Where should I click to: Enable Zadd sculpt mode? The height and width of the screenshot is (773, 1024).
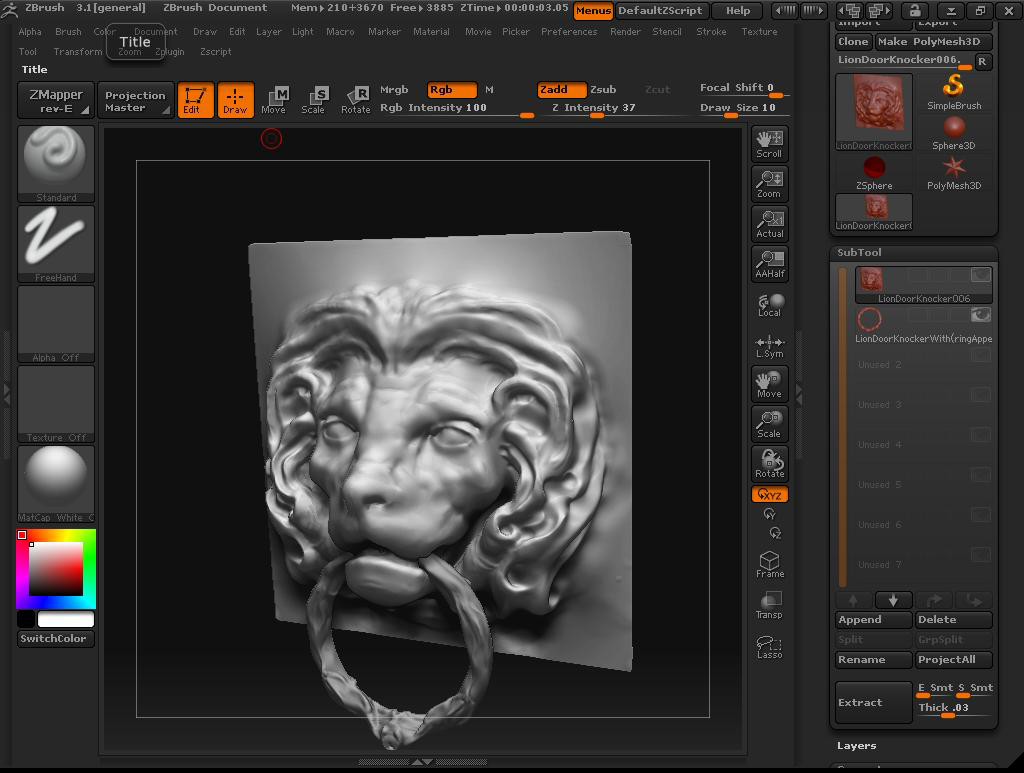(x=562, y=89)
